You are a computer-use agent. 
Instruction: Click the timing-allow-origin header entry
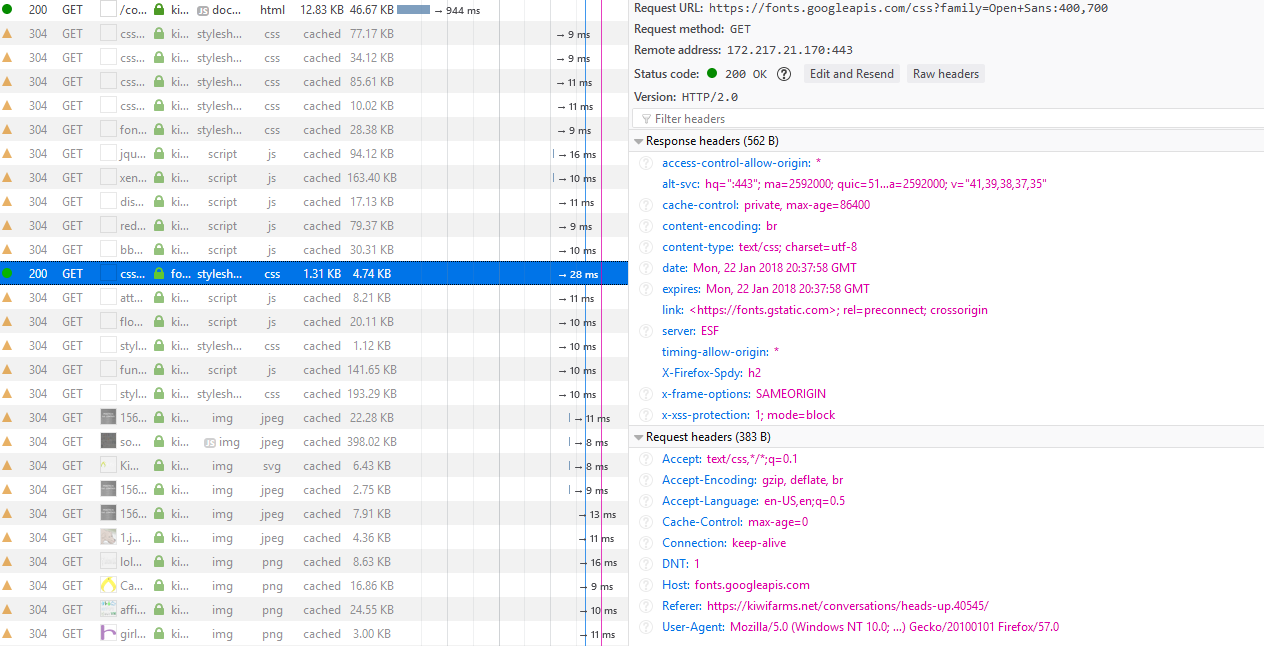coord(720,352)
